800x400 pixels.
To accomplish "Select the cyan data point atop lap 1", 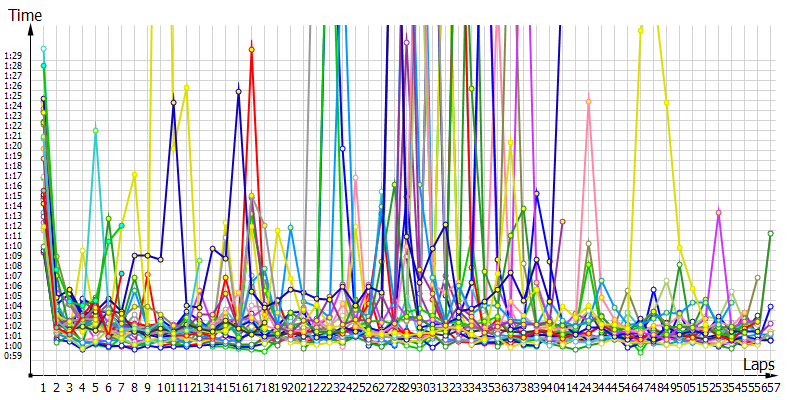I will [x=43, y=48].
